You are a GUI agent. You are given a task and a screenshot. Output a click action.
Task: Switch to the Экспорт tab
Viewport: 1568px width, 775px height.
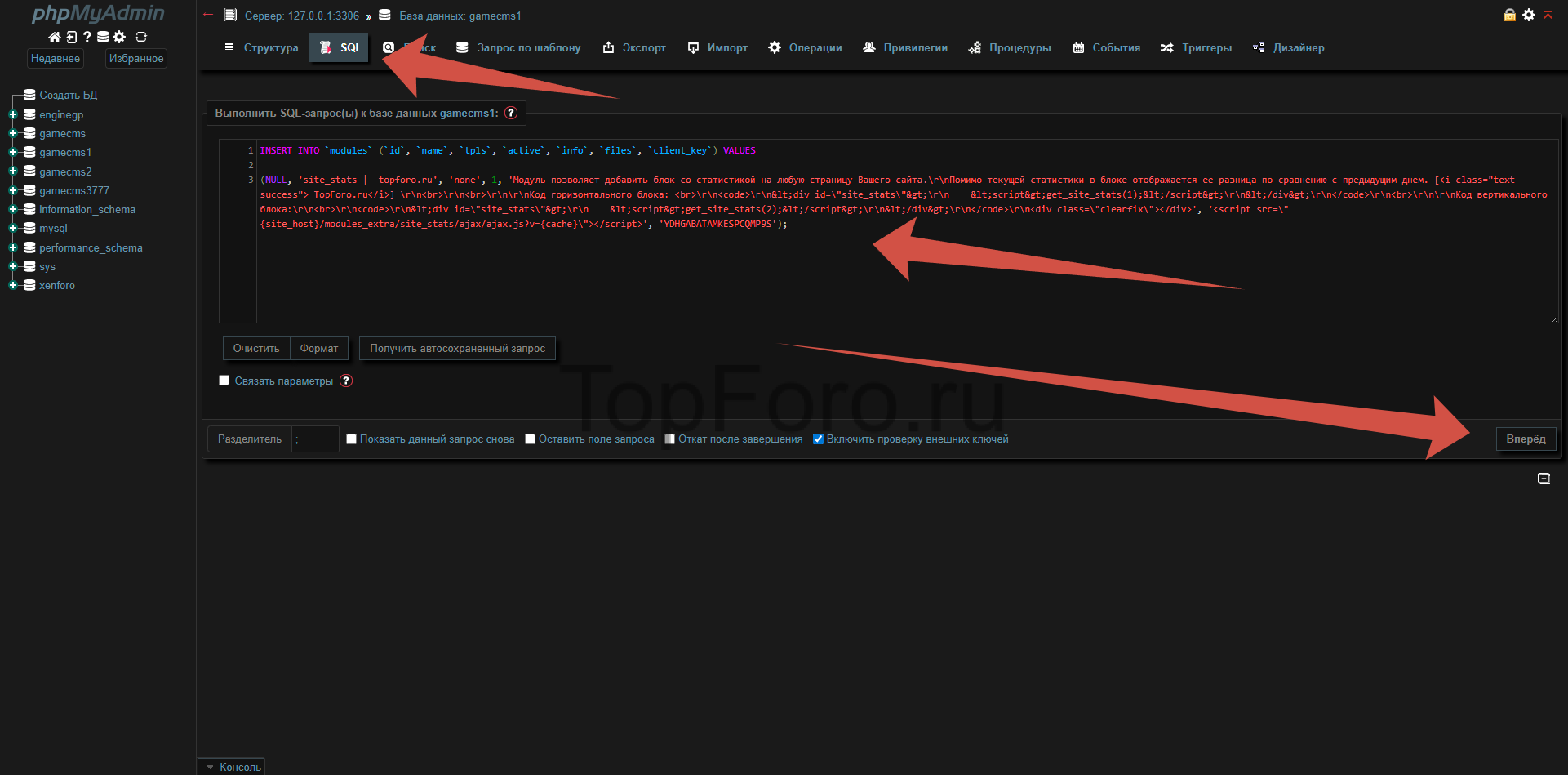click(x=634, y=48)
